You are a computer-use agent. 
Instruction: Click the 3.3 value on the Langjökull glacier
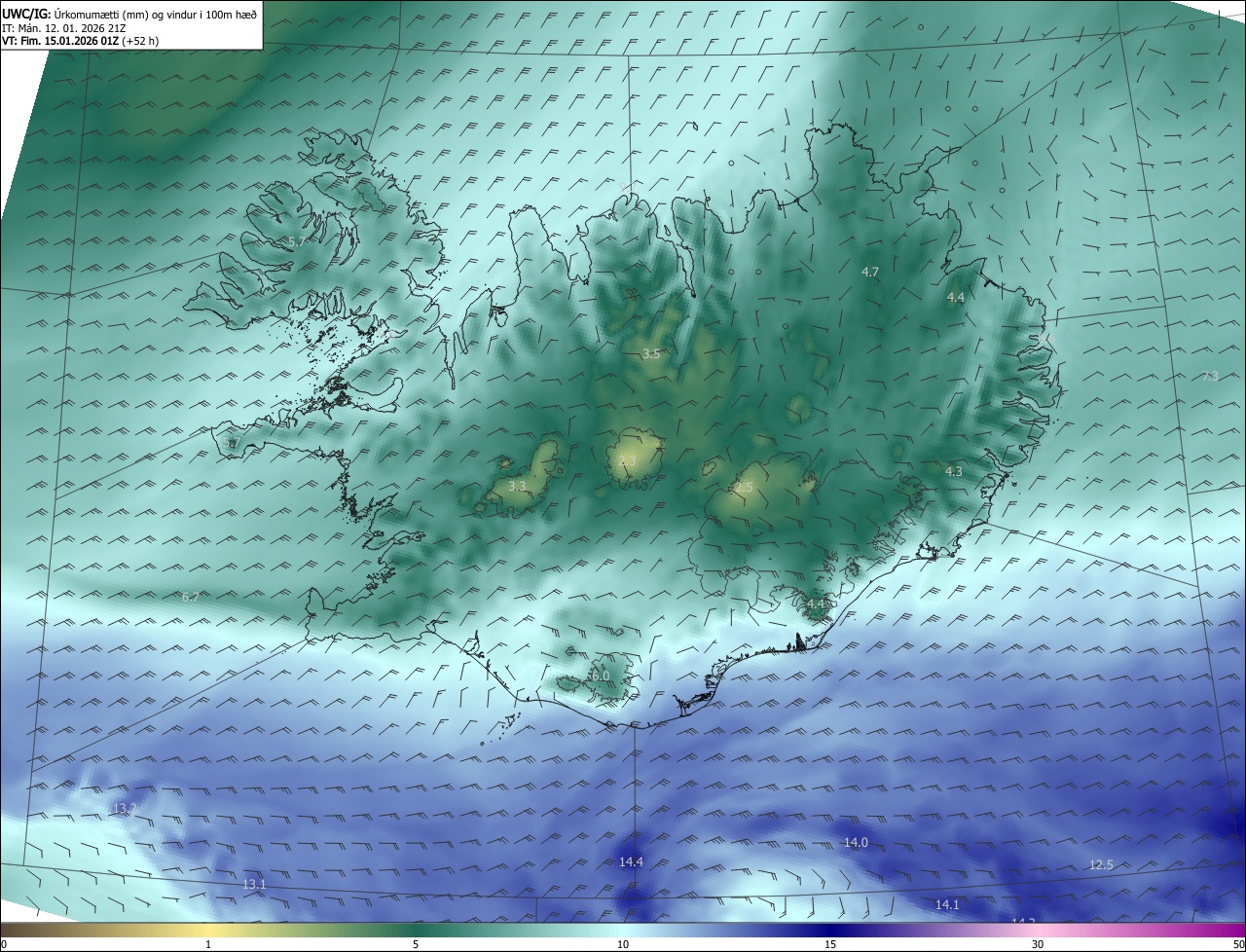pos(517,486)
